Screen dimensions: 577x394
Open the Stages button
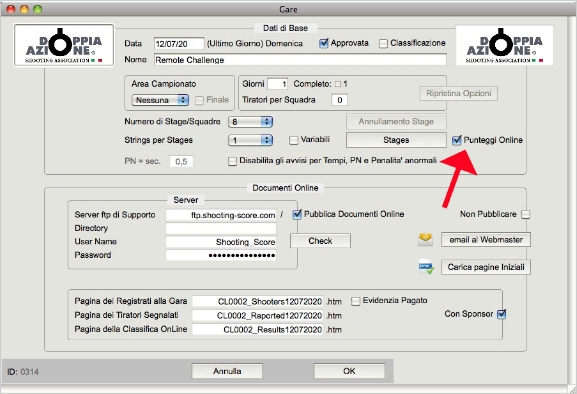[x=396, y=140]
